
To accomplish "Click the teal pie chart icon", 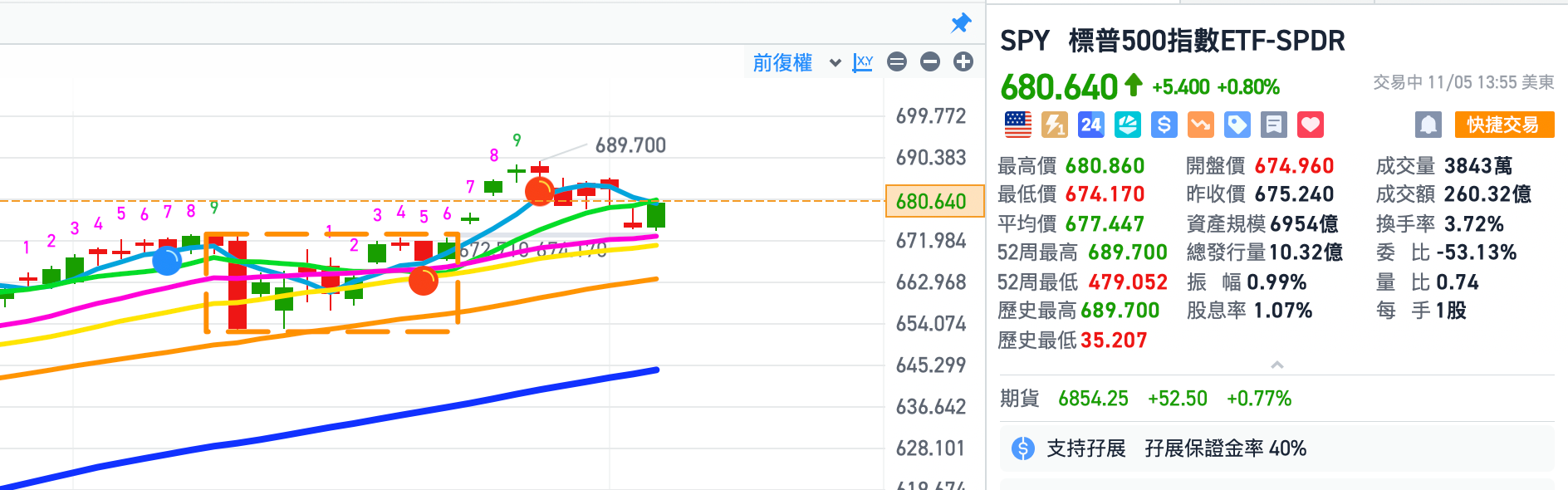I will (1128, 125).
